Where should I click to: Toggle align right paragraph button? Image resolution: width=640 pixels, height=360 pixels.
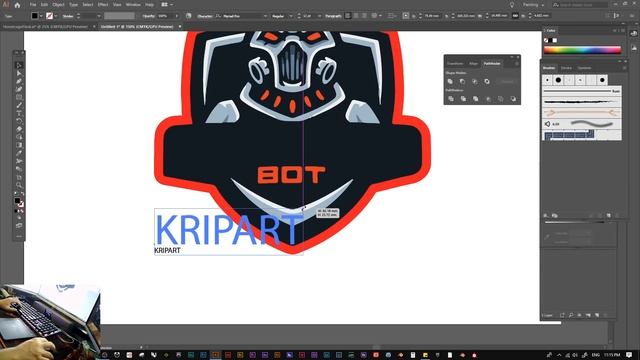click(x=364, y=16)
